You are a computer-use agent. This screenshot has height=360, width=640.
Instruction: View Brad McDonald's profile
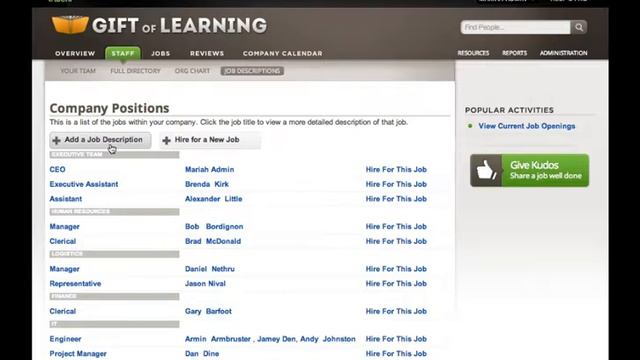pyautogui.click(x=213, y=241)
